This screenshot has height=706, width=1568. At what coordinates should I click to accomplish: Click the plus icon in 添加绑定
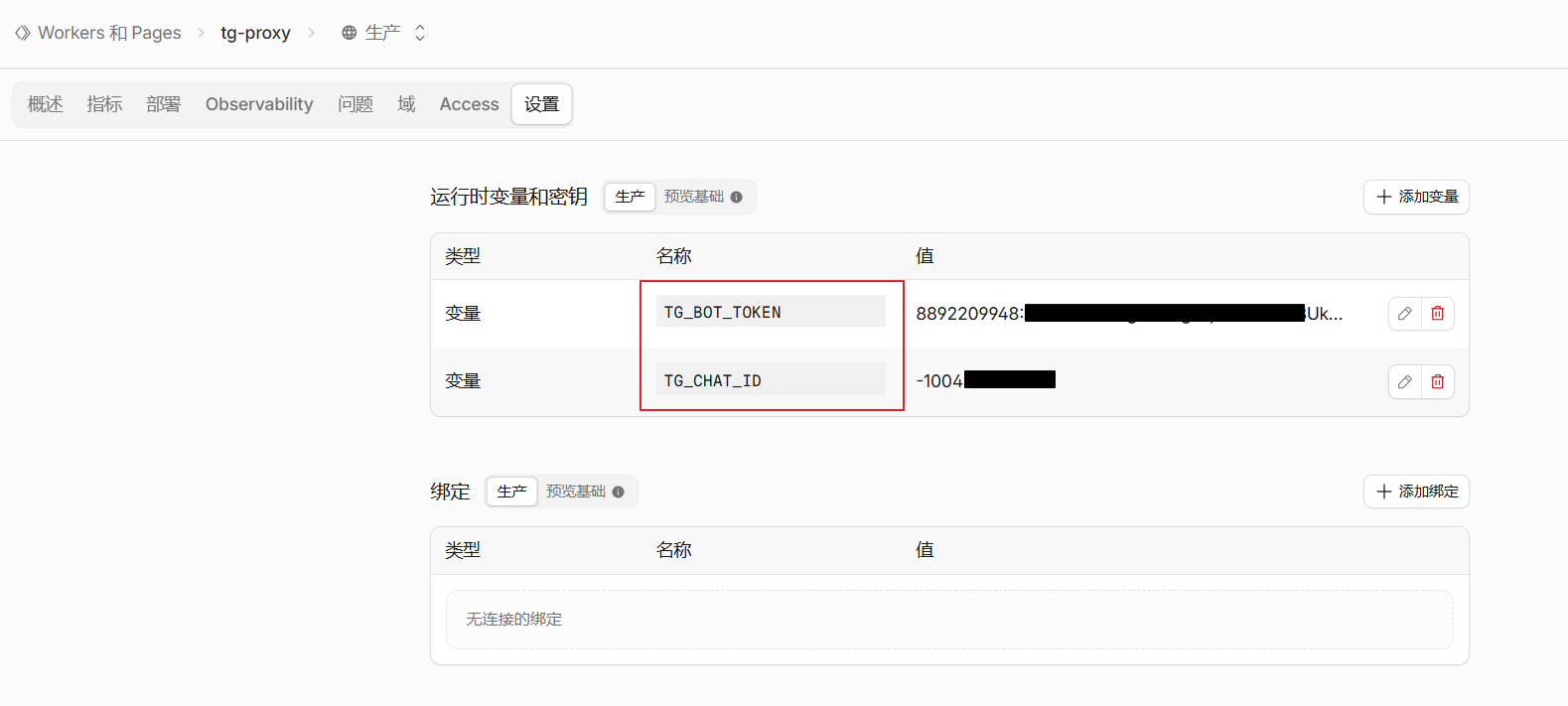click(x=1383, y=492)
